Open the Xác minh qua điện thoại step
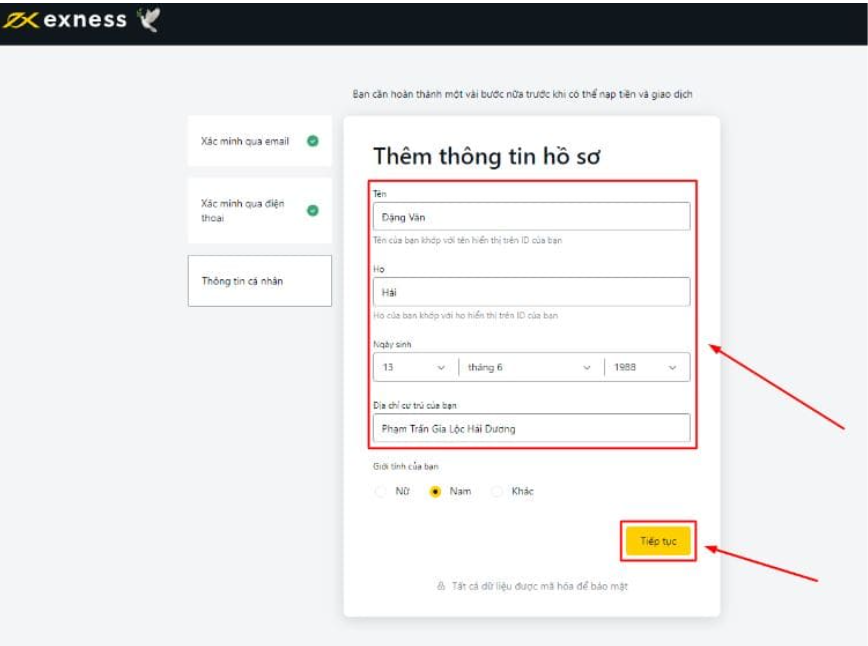This screenshot has width=868, height=646. pos(245,210)
